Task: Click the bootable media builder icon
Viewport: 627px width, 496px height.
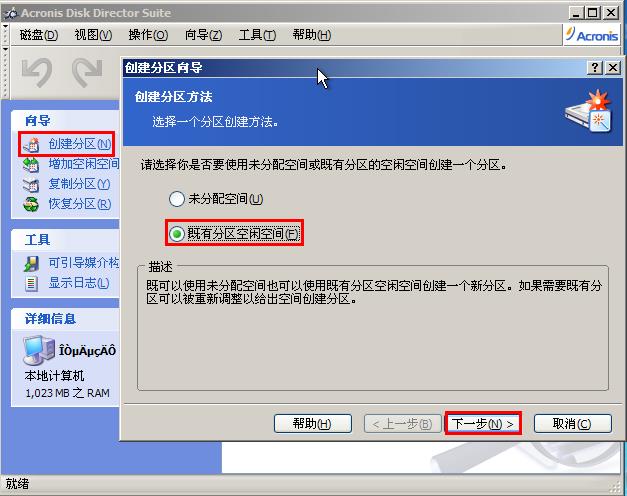Action: click(31, 264)
